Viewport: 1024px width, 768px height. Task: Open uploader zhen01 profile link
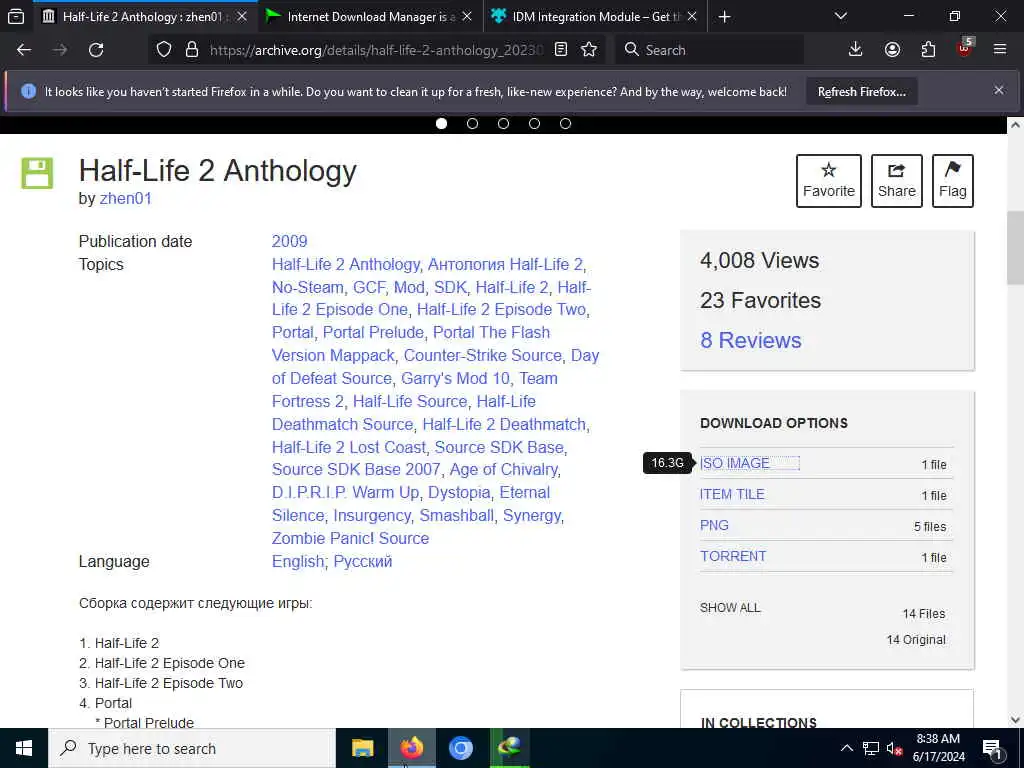tap(125, 199)
